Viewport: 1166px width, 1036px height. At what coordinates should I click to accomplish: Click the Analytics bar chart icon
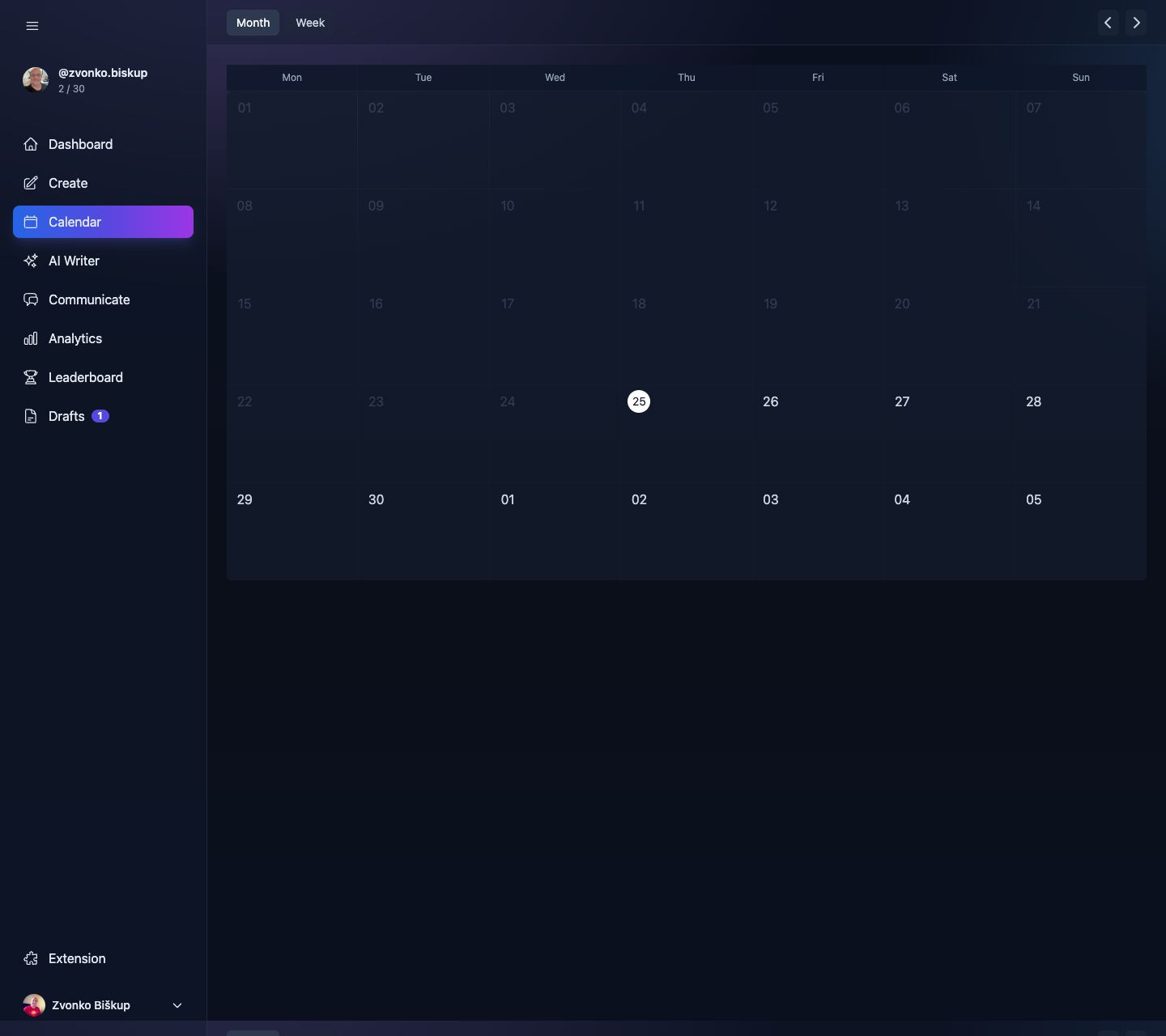[x=31, y=338]
